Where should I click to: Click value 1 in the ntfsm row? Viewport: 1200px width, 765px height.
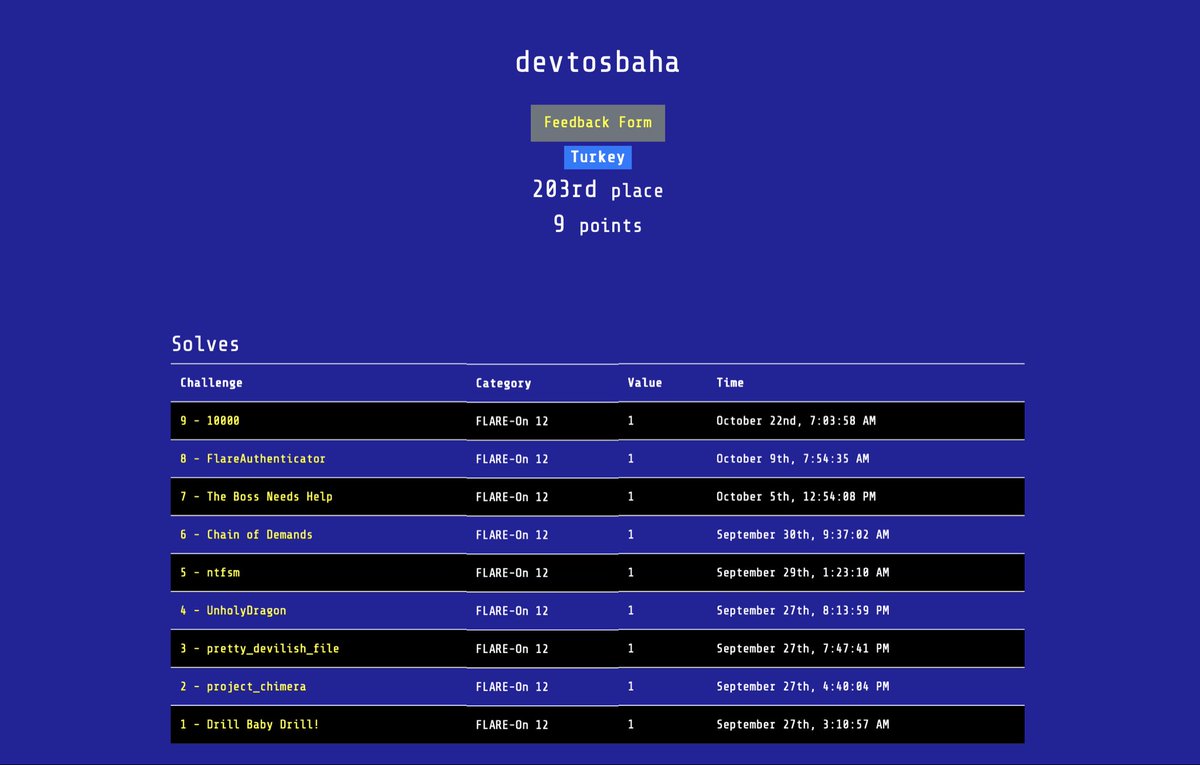[x=631, y=573]
